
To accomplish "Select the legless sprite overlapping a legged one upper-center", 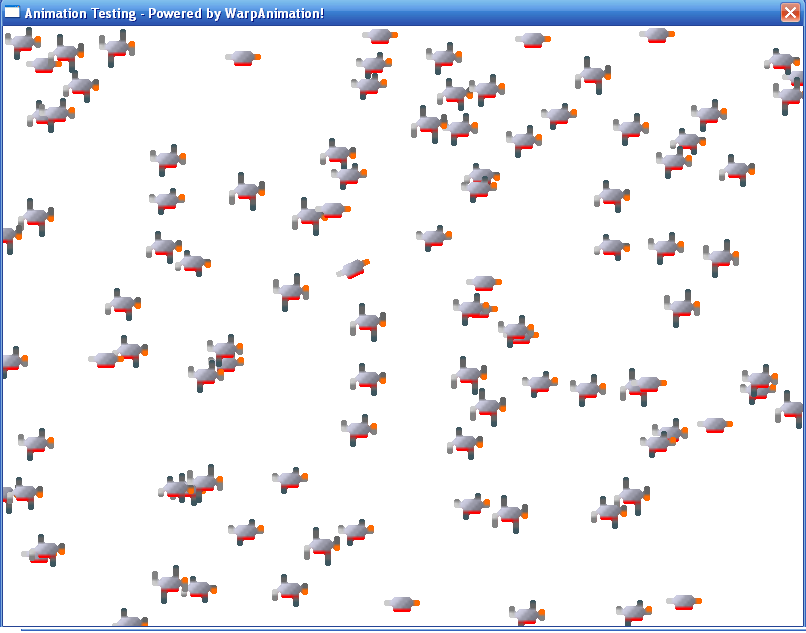I will 332,210.
